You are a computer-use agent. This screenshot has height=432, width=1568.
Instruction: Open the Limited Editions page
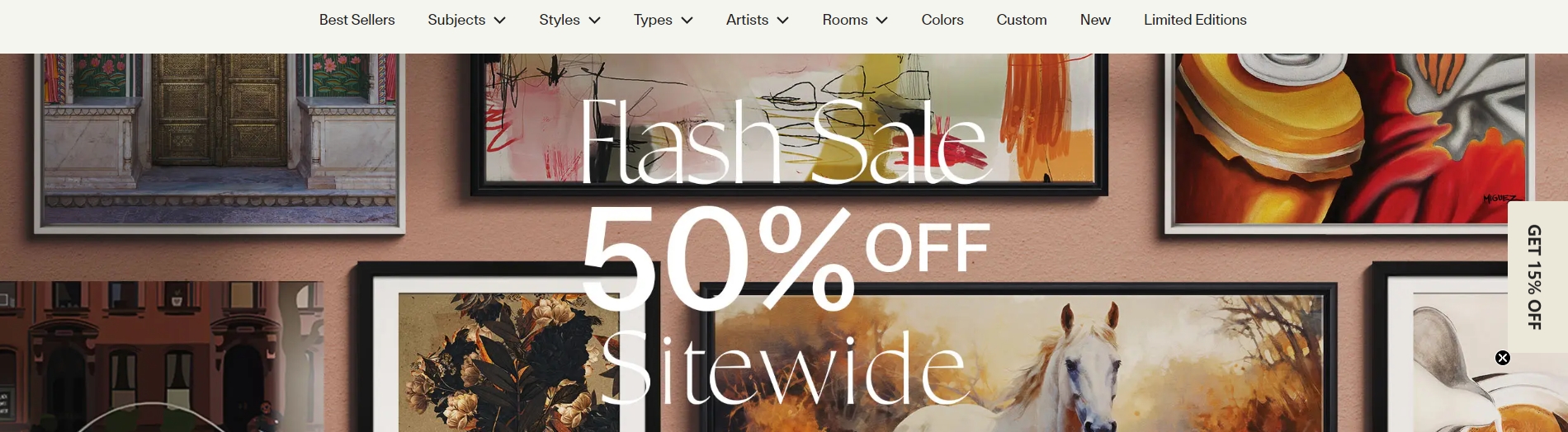point(1194,20)
